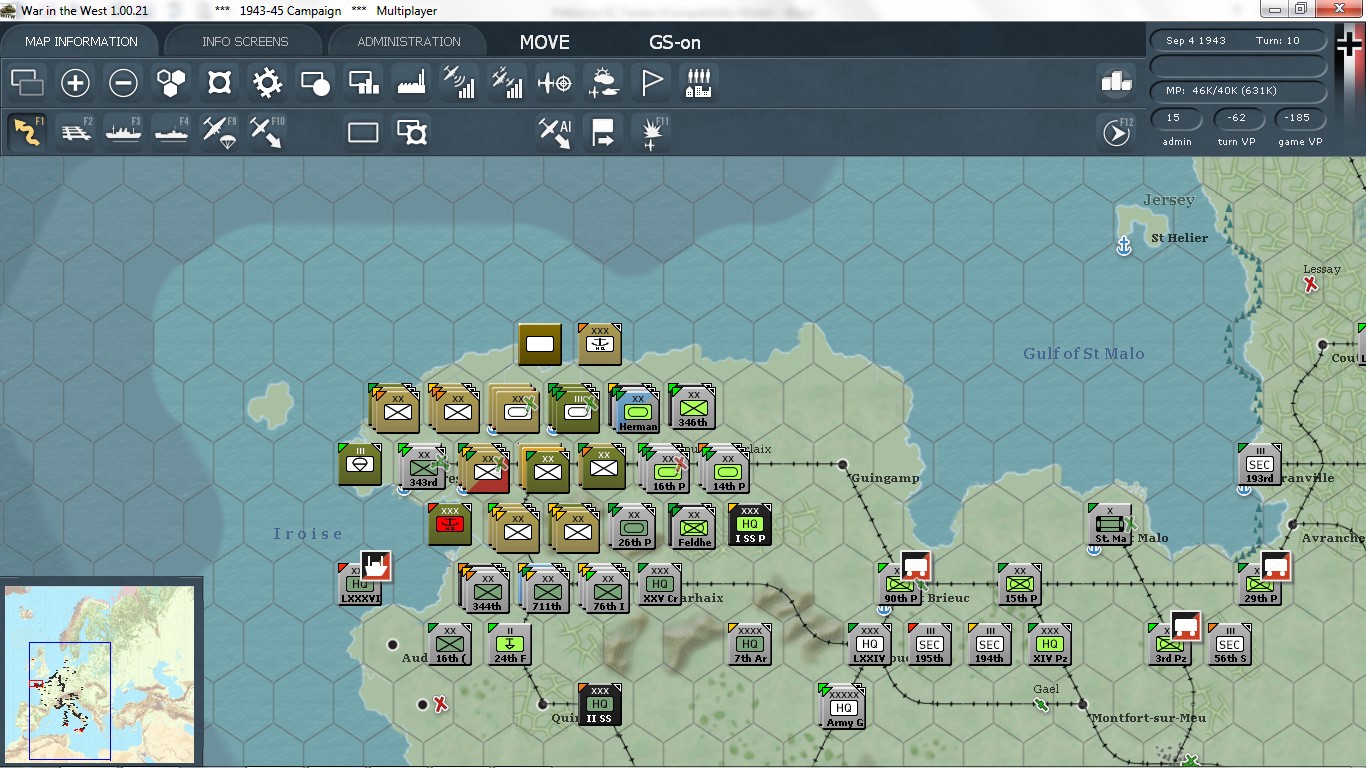Click the zoom in plus icon
Screen dimensions: 1366x768
[75, 83]
